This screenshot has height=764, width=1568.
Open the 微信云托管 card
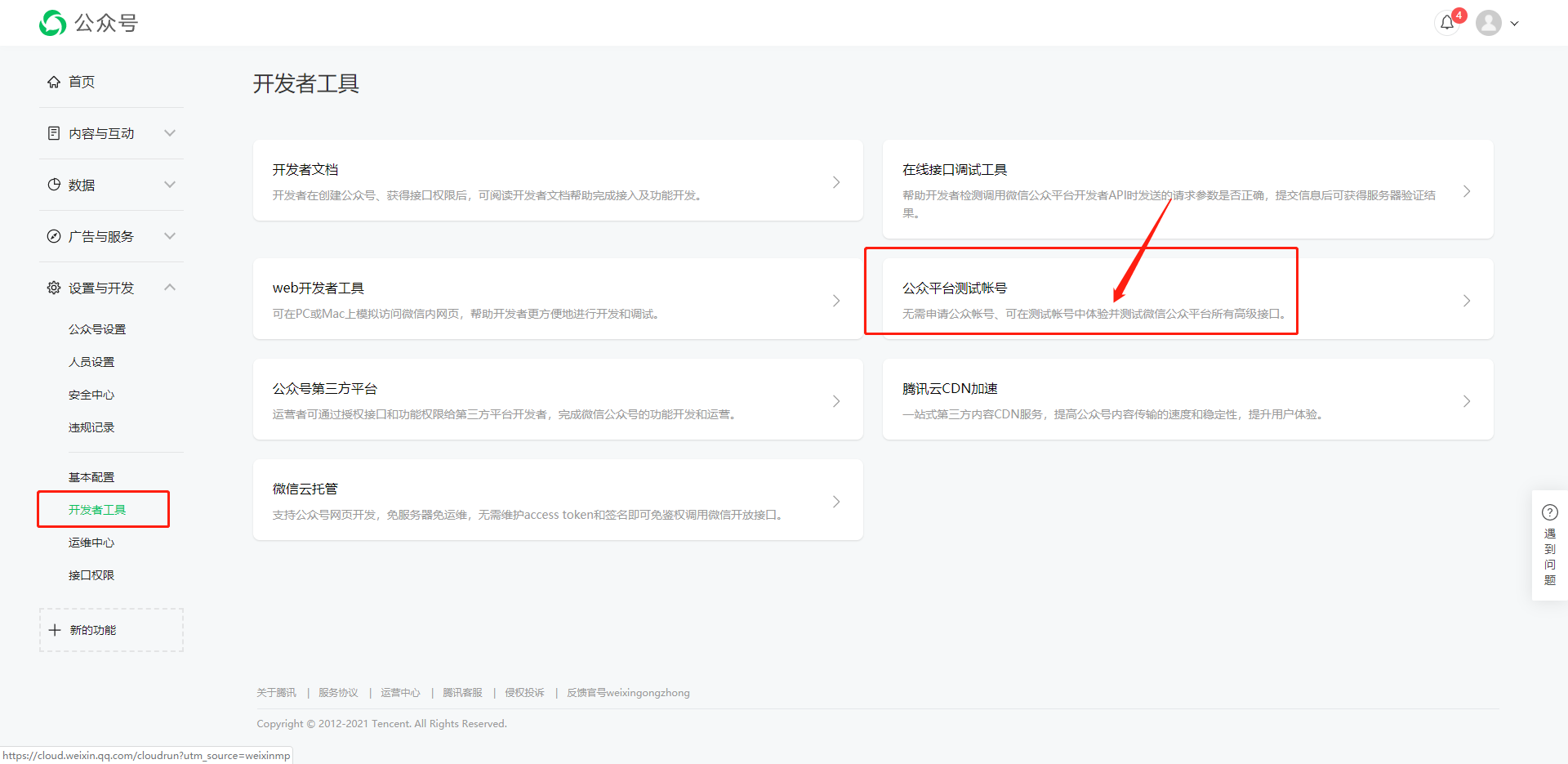[558, 500]
